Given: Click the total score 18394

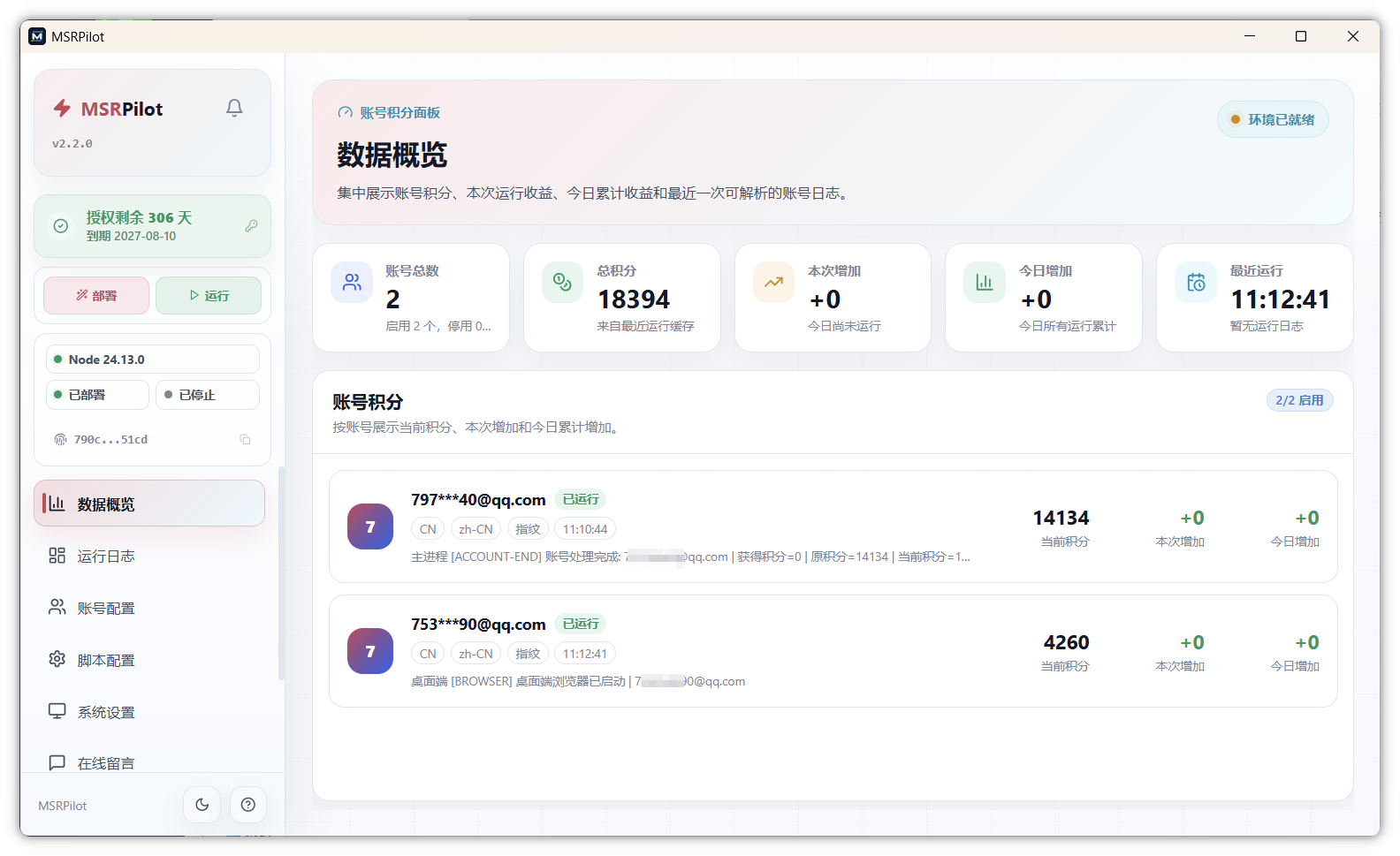Looking at the screenshot, I should coord(634,299).
